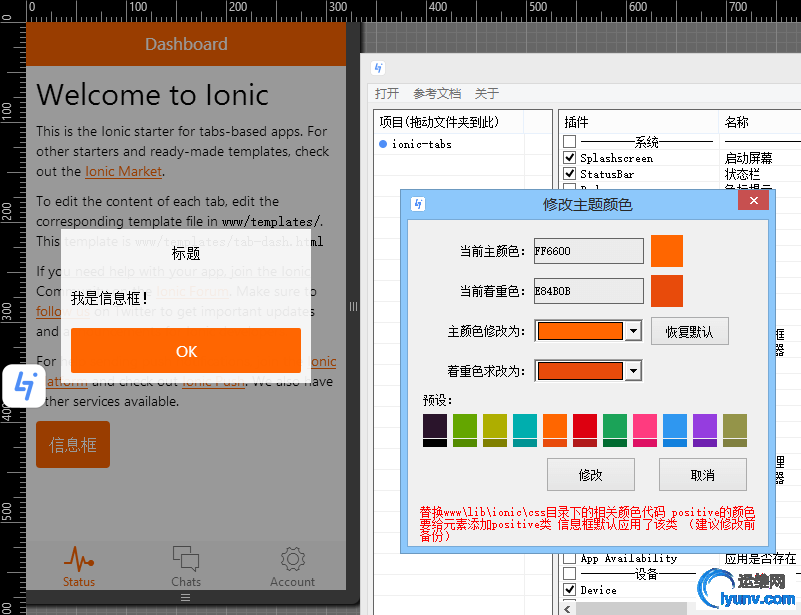This screenshot has width=801, height=615.
Task: Select the ionic-tabs project
Action: (x=422, y=145)
